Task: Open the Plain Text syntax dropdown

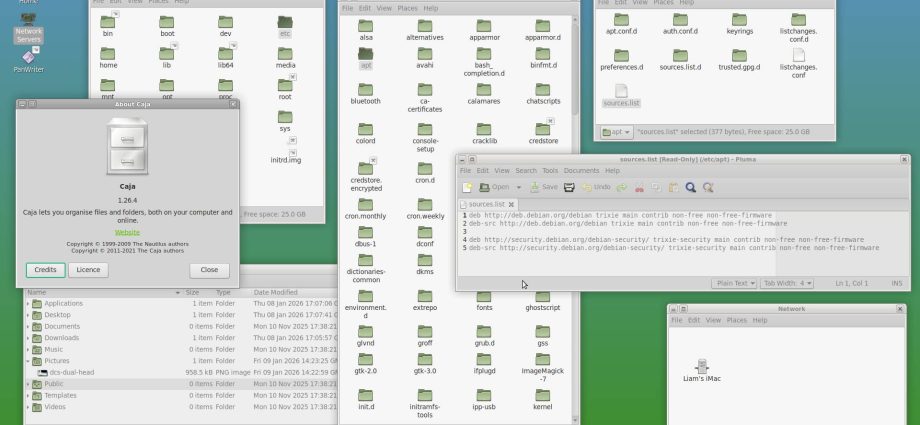Action: click(x=733, y=284)
